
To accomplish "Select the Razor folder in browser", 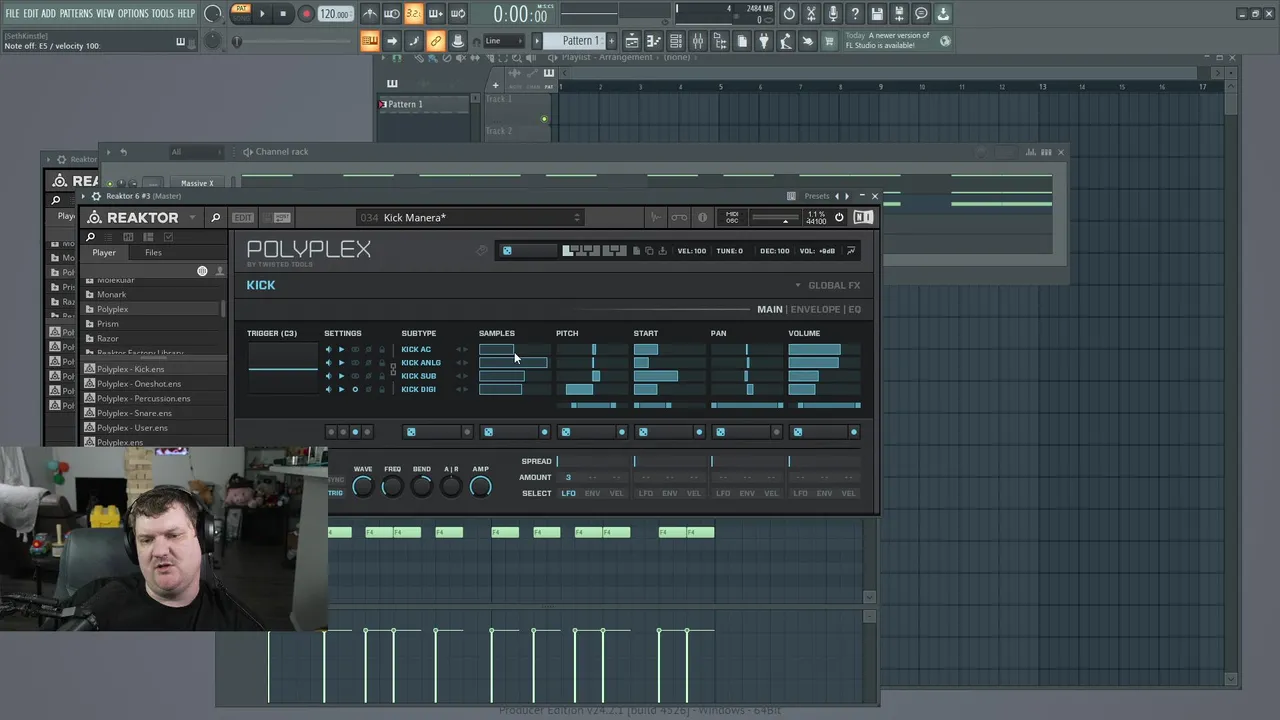I will click(x=107, y=339).
